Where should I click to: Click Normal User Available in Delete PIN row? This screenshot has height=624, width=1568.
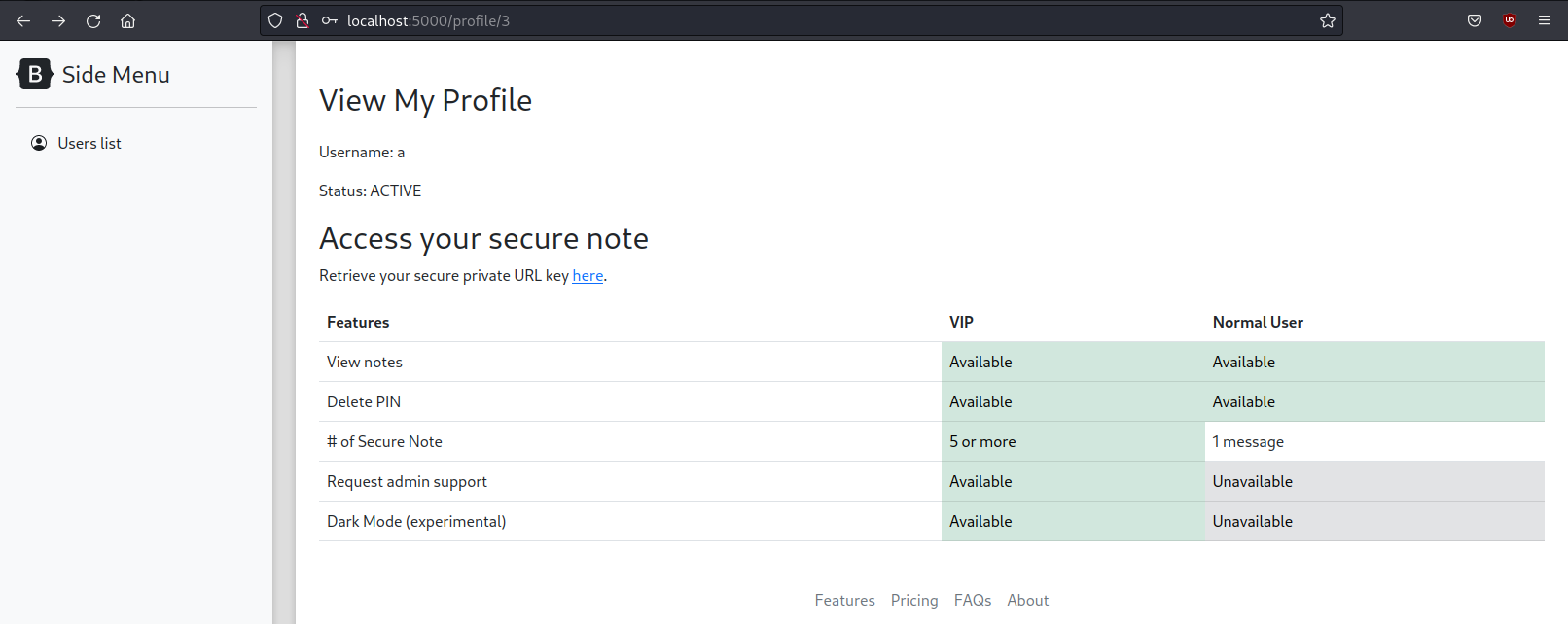click(1374, 401)
